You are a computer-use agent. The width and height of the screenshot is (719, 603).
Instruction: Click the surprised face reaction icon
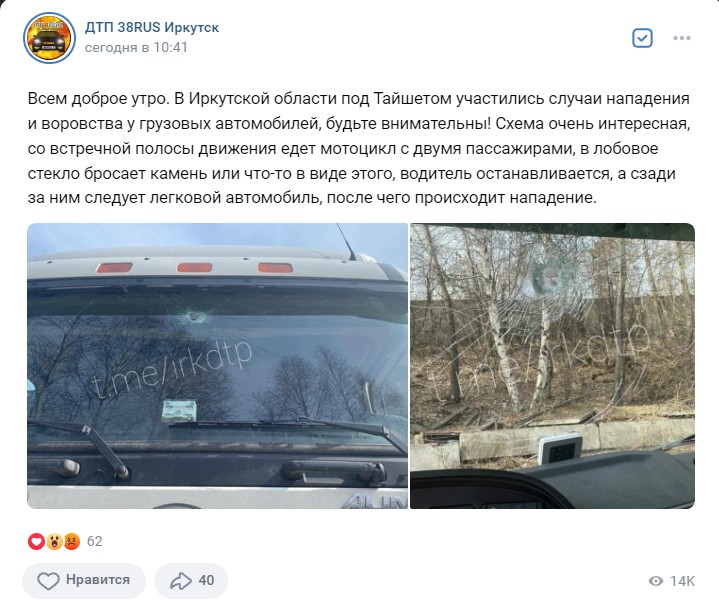point(54,542)
